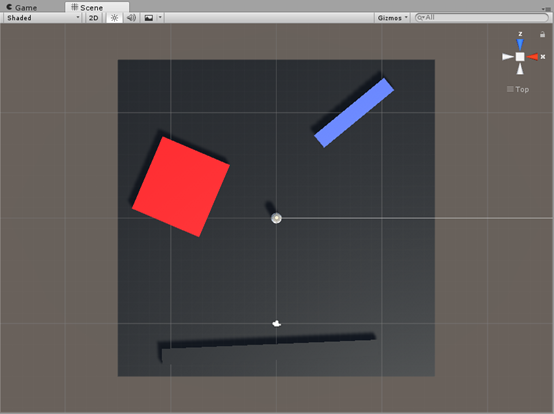Toggle the effects image icon
Screen dimensions: 554x414
click(149, 18)
